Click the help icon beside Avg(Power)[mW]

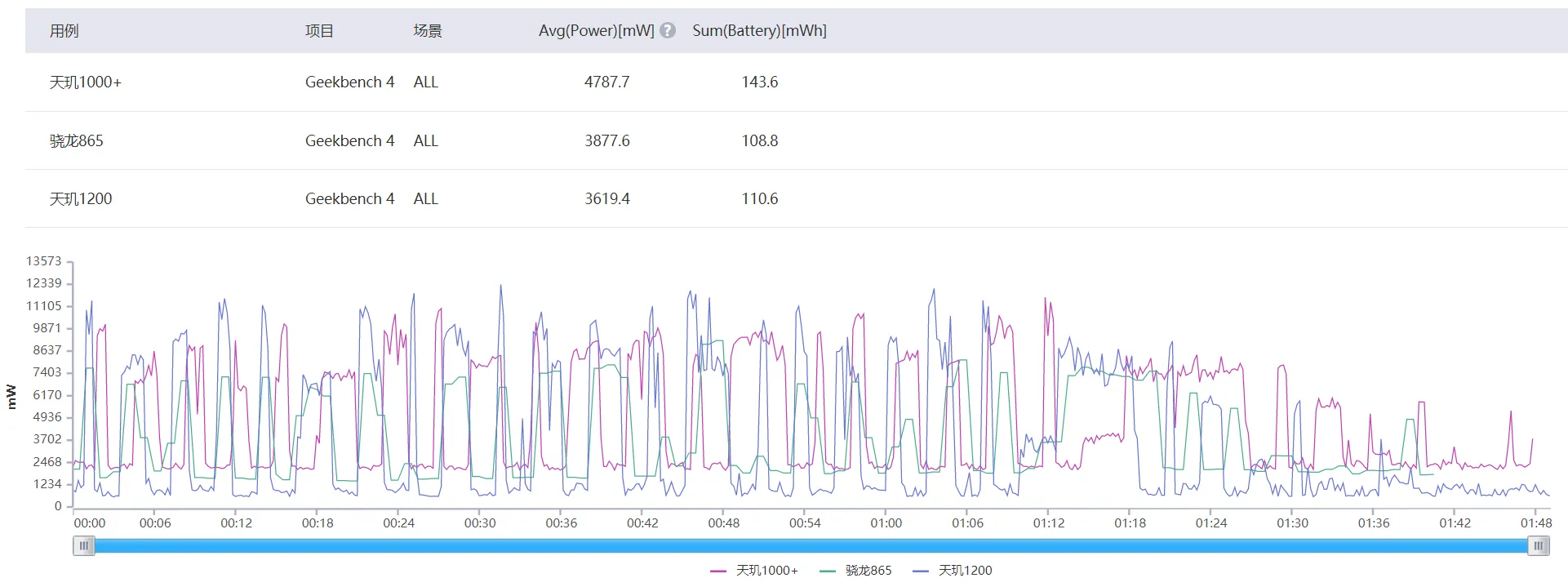pos(668,30)
